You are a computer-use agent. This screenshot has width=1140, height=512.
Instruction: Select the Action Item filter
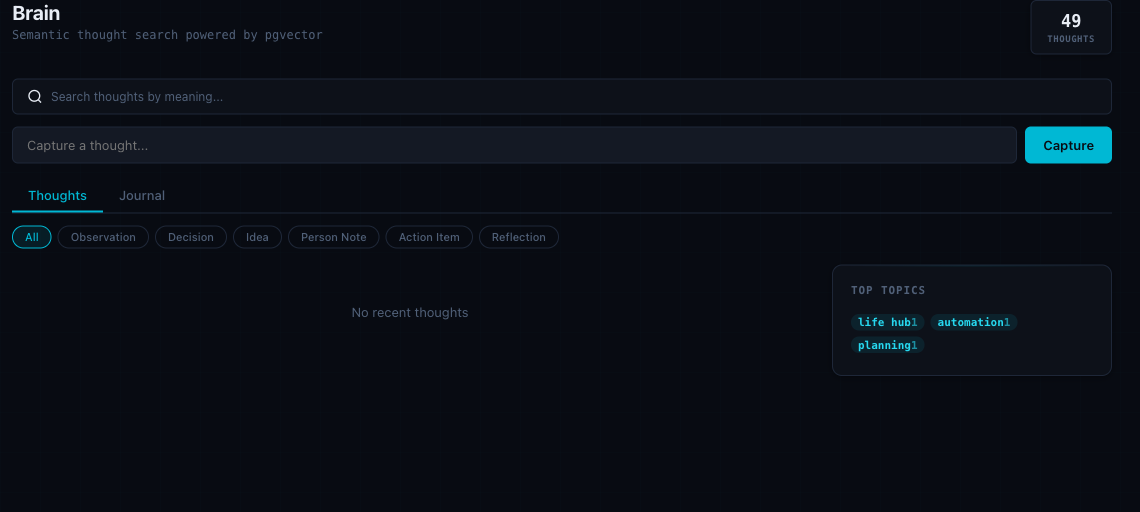[x=429, y=237]
